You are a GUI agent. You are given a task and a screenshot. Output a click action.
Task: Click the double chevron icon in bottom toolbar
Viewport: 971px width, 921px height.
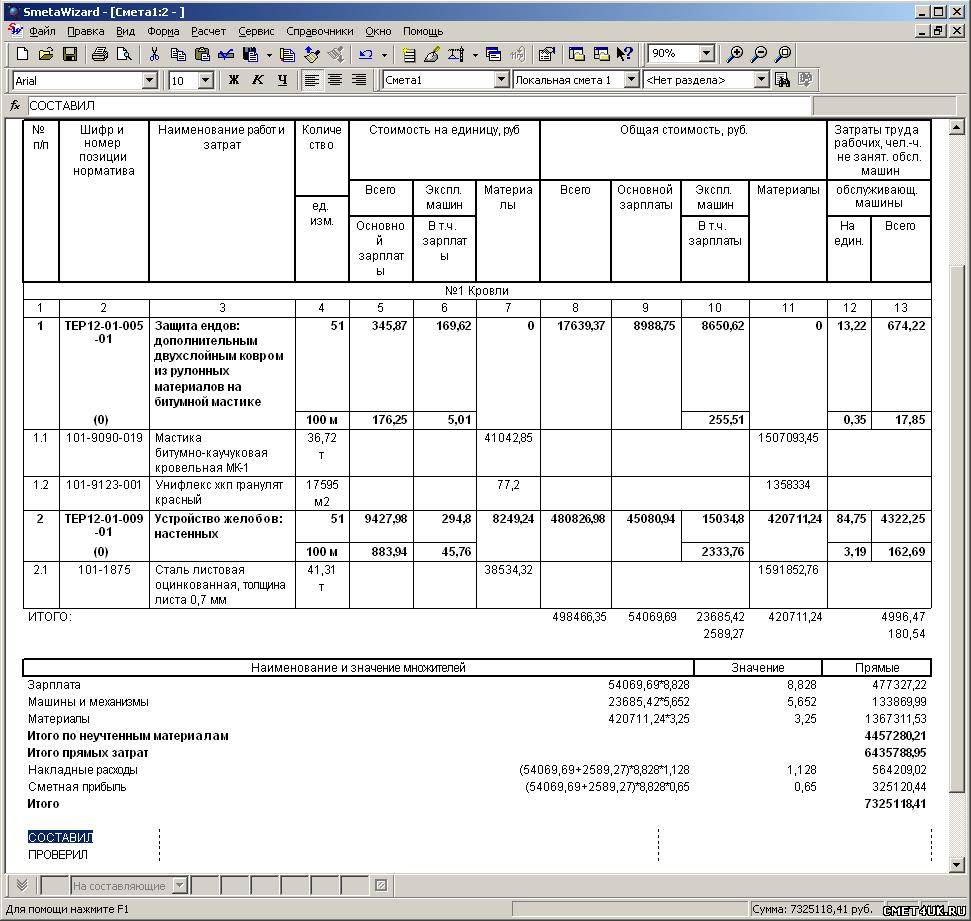tap(22, 885)
